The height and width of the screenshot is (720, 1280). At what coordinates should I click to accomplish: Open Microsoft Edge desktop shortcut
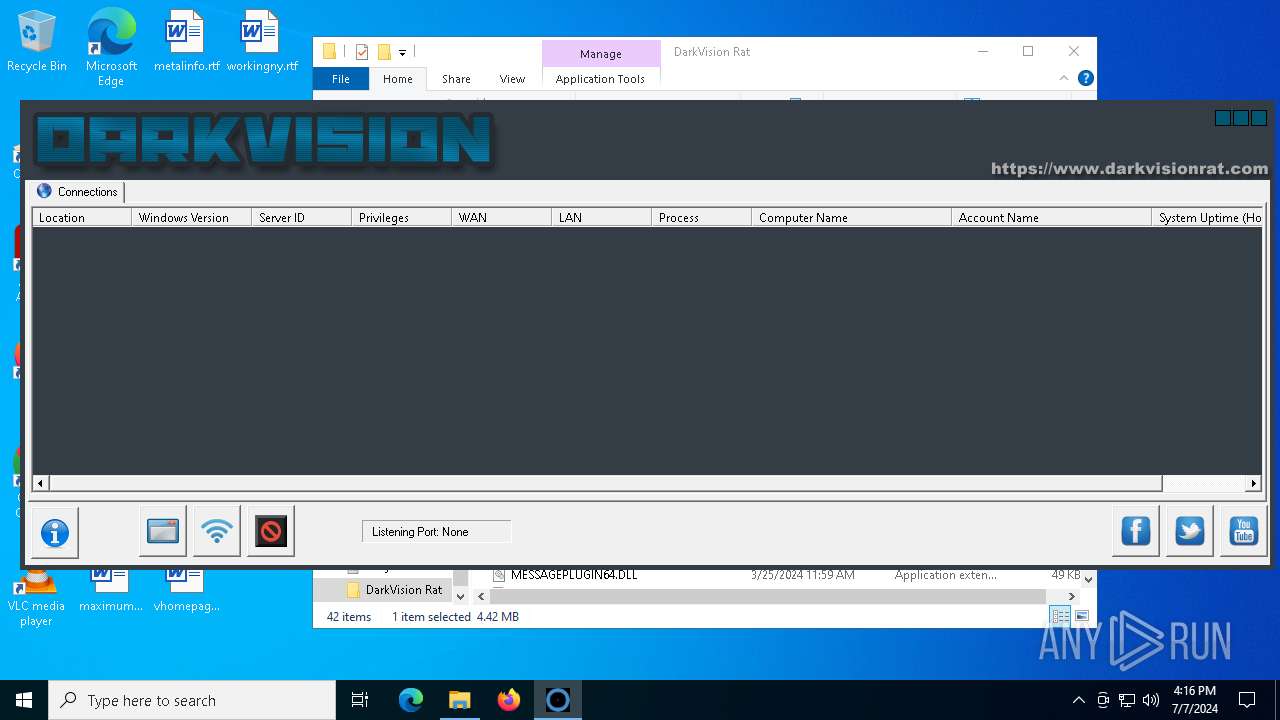click(x=111, y=47)
